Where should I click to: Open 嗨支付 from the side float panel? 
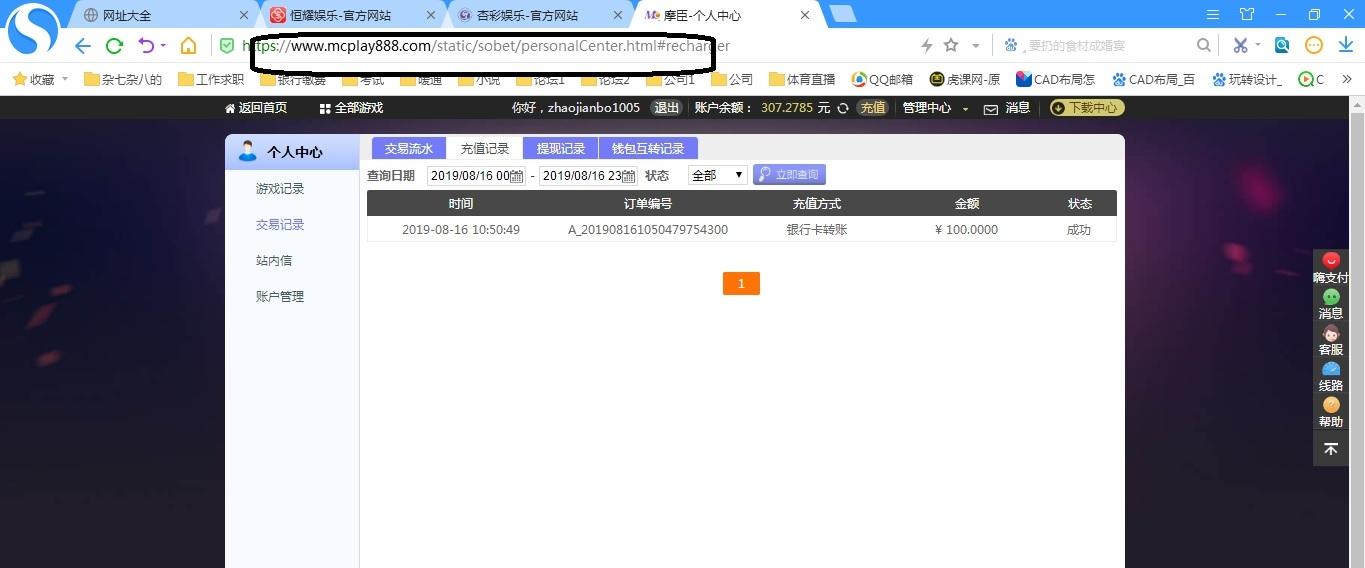tap(1331, 268)
